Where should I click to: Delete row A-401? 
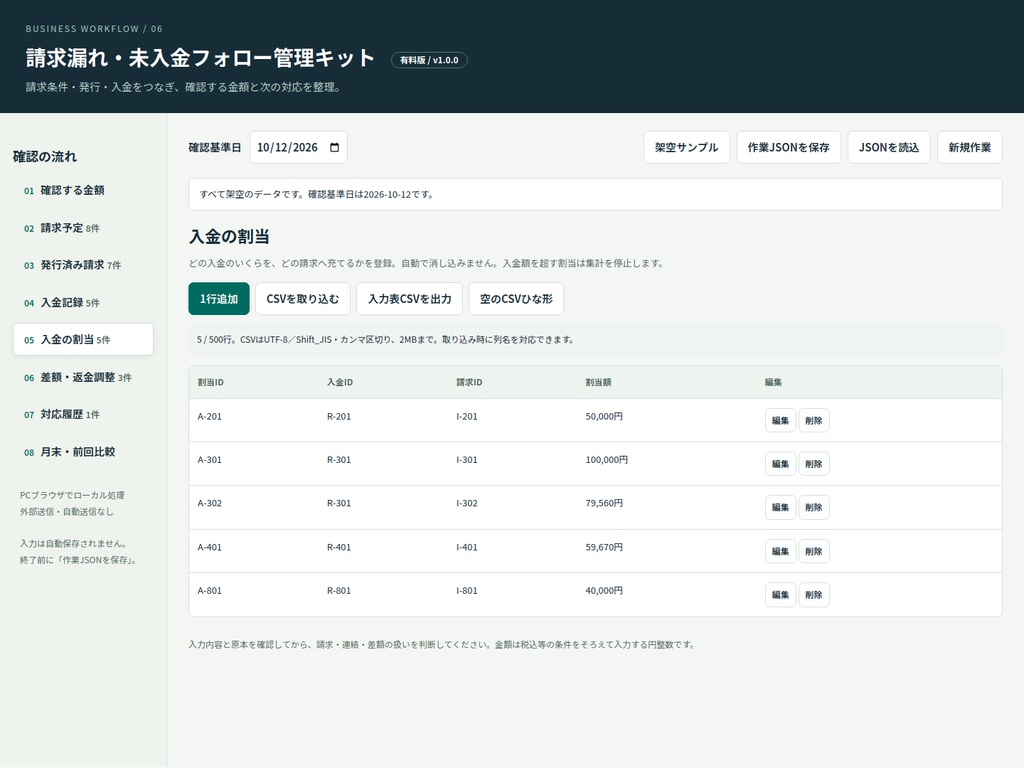pos(814,551)
